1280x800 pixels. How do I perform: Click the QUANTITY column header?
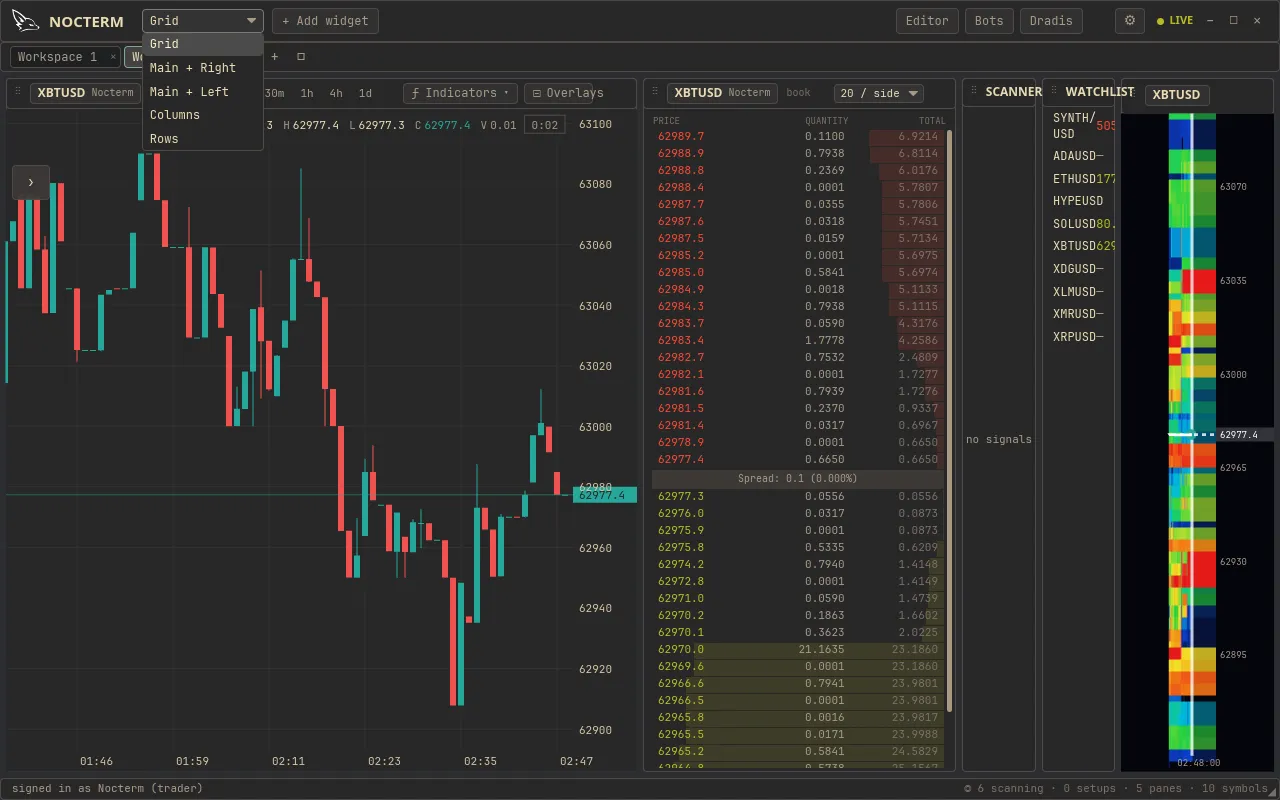(x=827, y=121)
